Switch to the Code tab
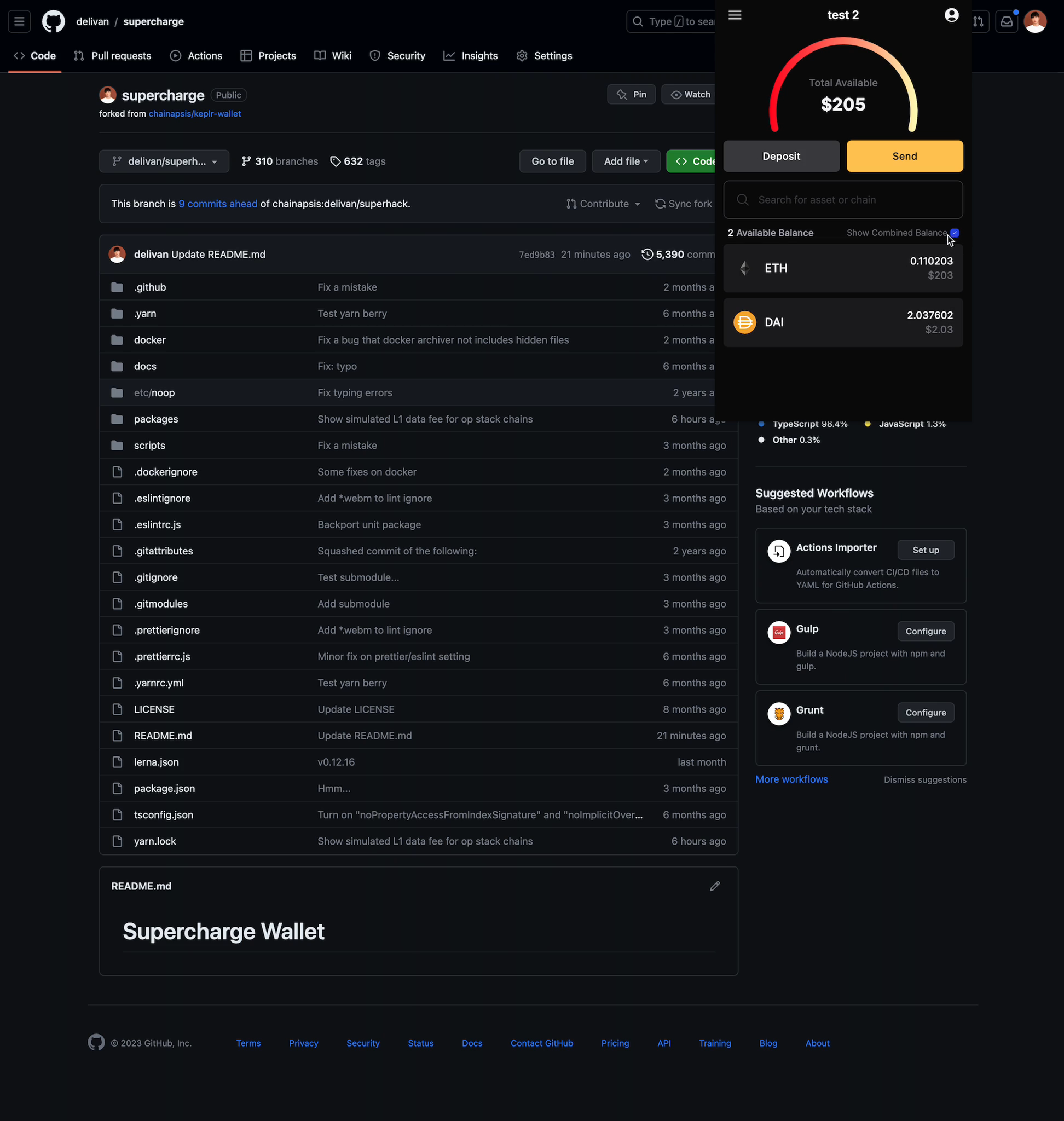This screenshot has height=1121, width=1064. [34, 56]
